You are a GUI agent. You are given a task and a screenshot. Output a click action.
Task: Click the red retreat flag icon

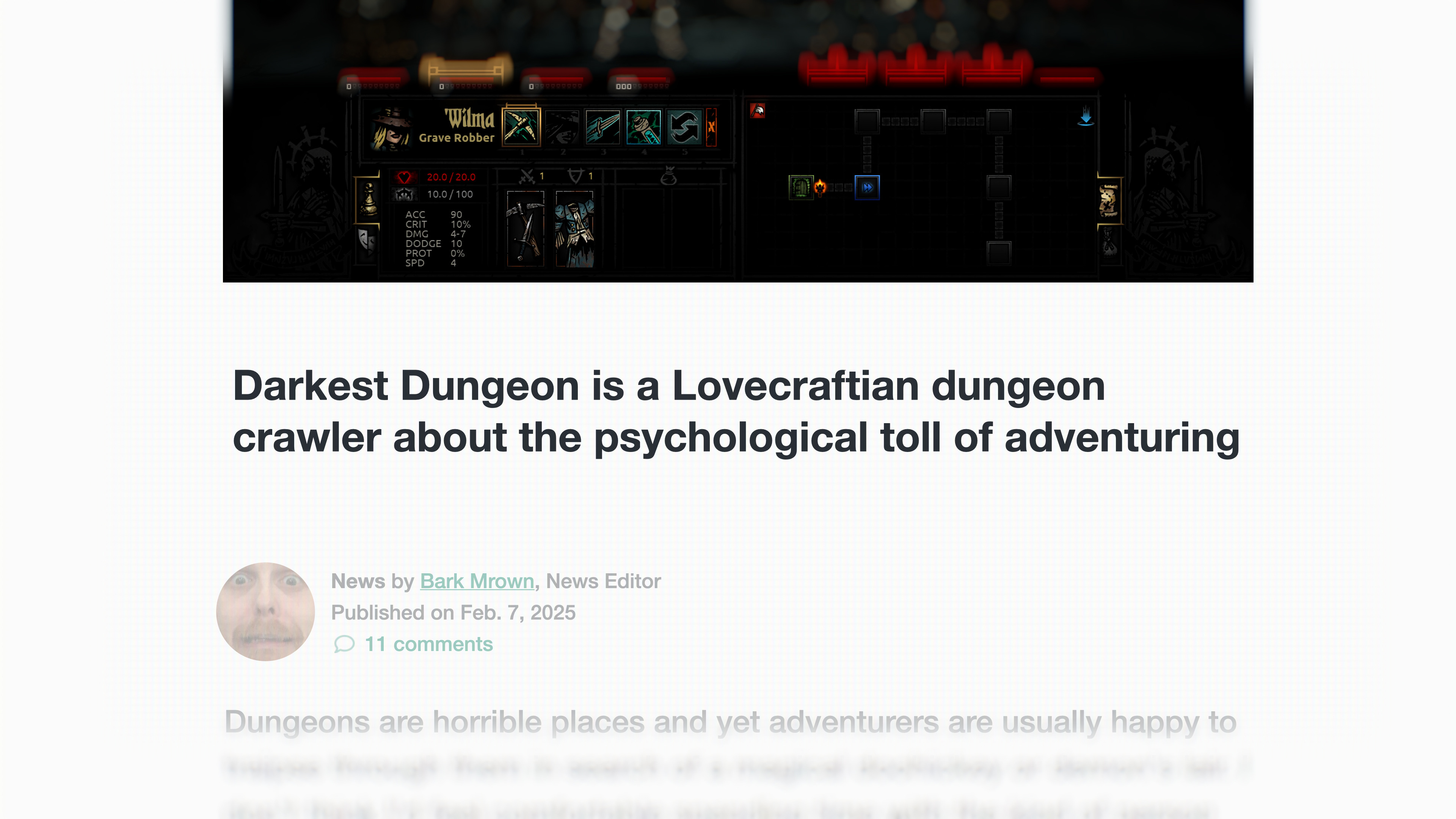pos(758,110)
